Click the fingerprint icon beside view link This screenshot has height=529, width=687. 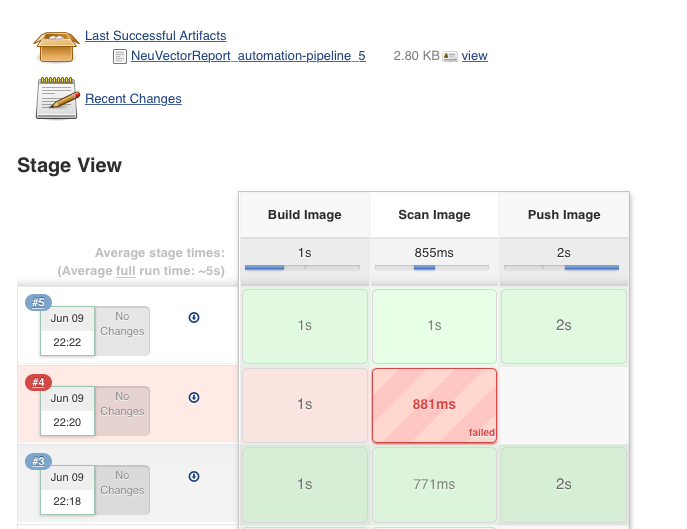coord(450,57)
